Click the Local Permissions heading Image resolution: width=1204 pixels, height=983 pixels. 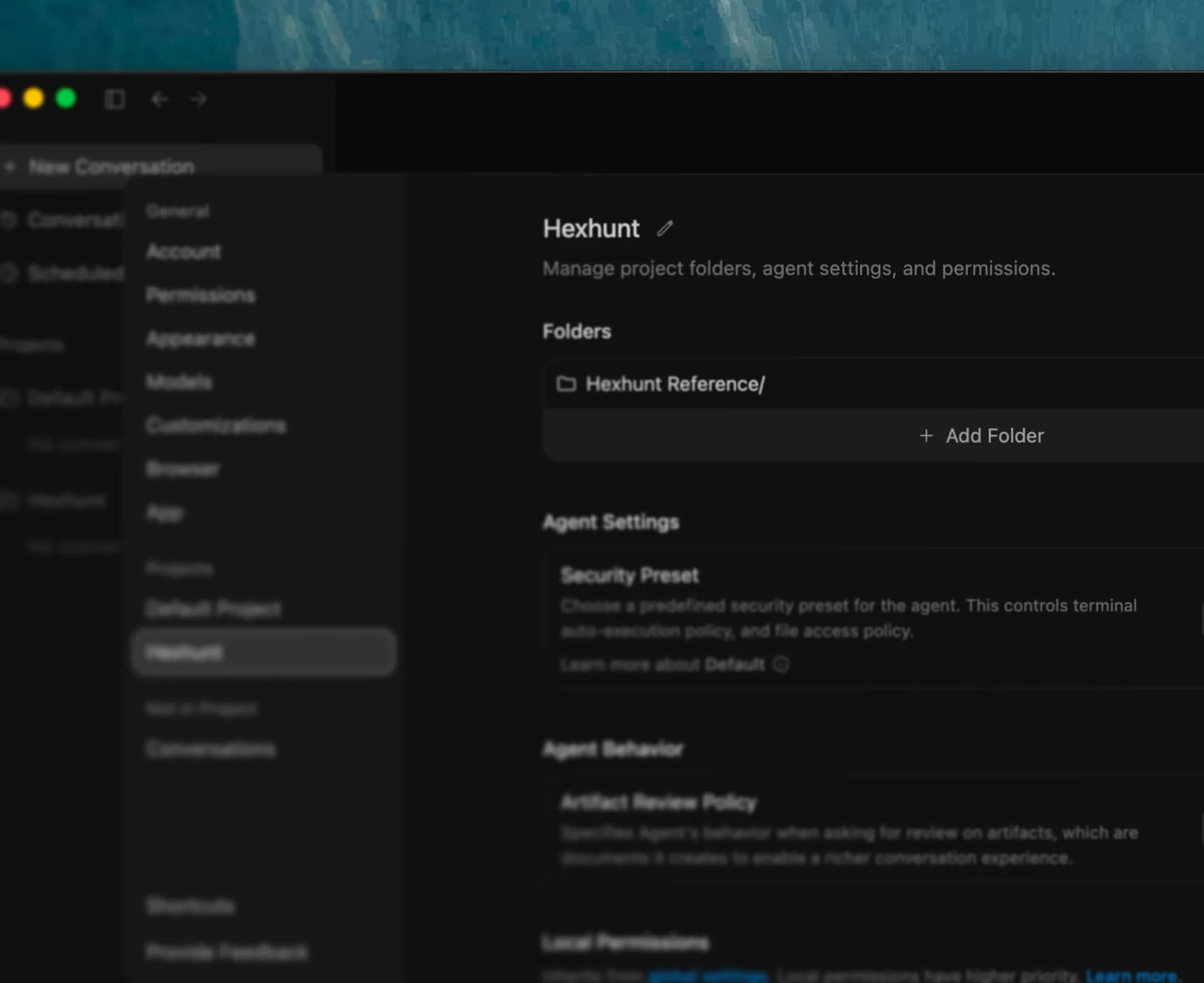point(626,943)
